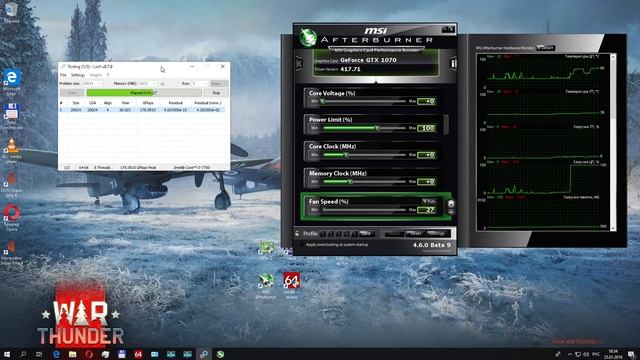Open Microsoft Edge desktop shortcut

(11, 82)
